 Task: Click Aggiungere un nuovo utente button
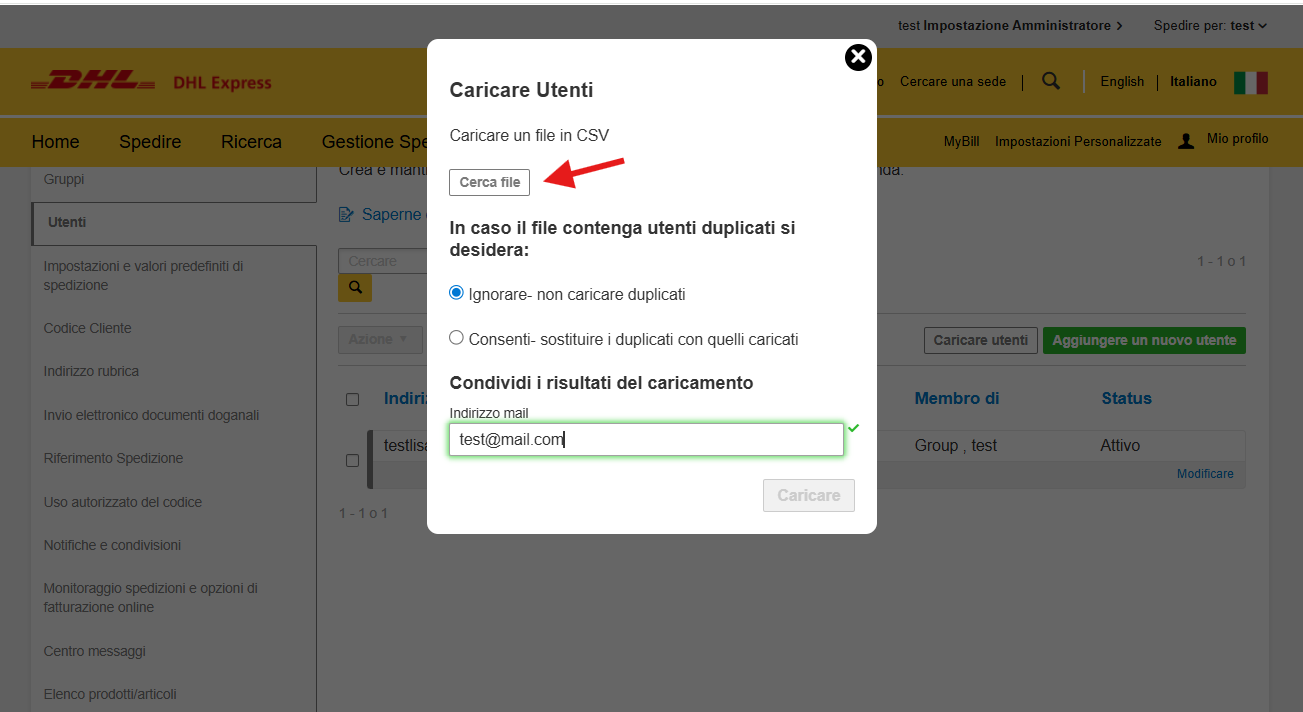(1143, 340)
